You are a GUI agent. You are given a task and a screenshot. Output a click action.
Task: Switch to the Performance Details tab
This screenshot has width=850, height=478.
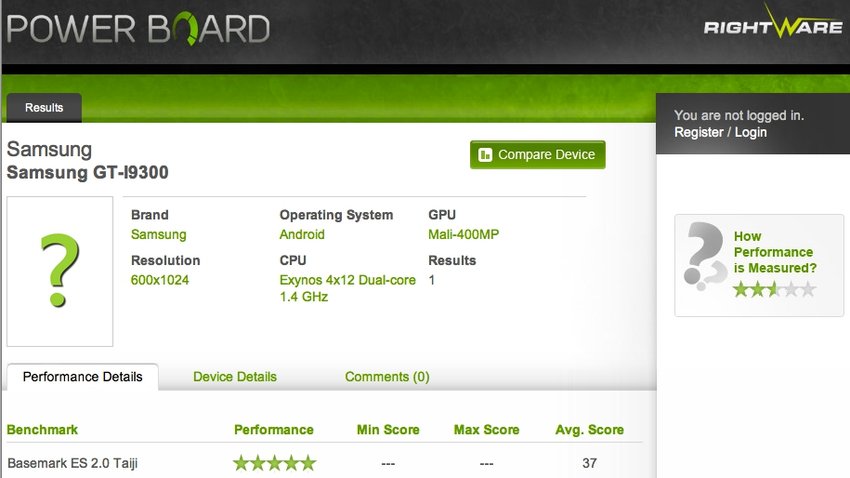82,377
